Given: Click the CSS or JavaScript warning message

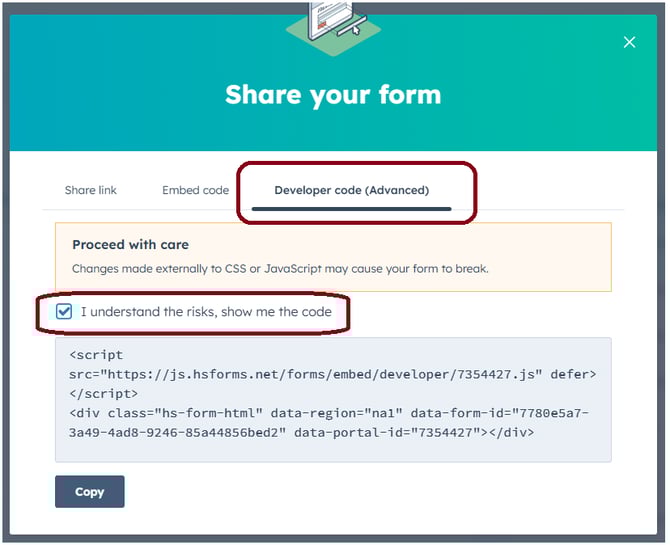Looking at the screenshot, I should [280, 268].
